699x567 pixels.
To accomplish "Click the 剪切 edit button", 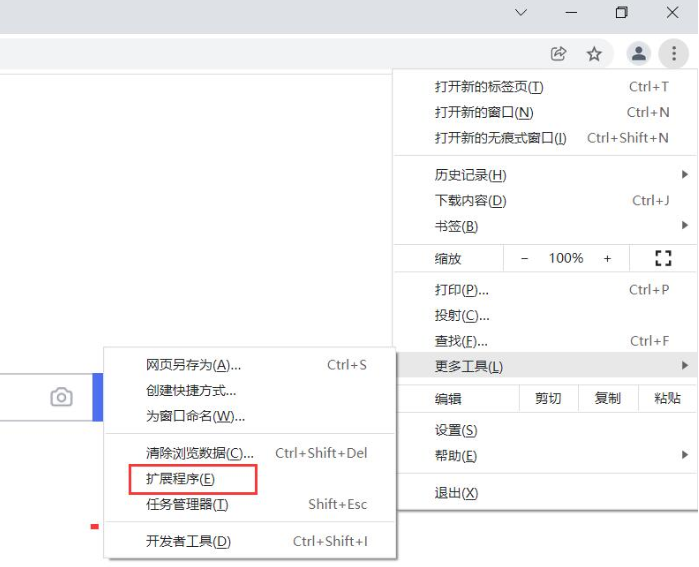I will 548,398.
